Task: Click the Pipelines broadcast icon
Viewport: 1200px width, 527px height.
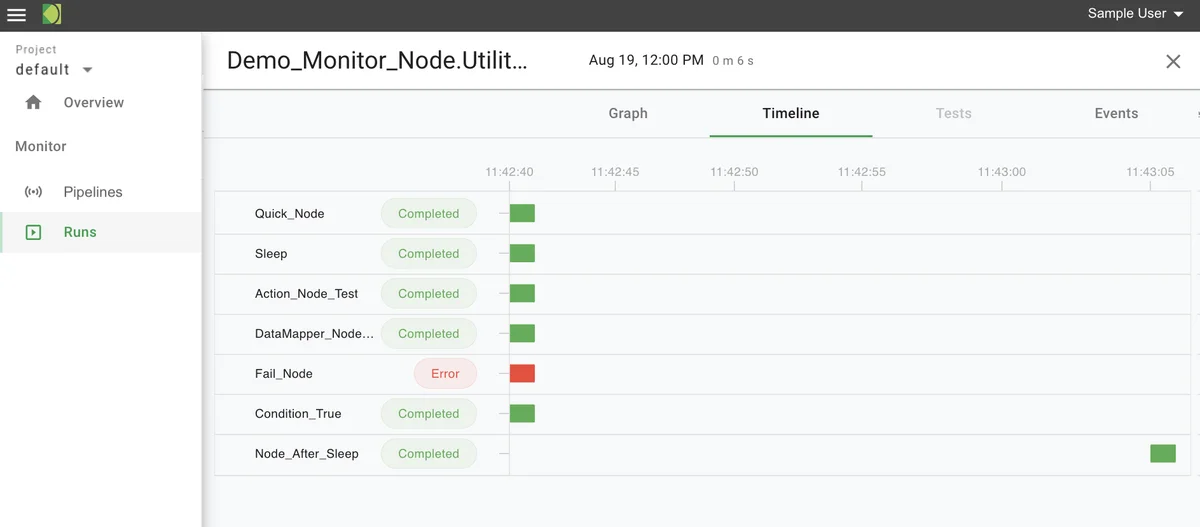Action: click(x=33, y=192)
